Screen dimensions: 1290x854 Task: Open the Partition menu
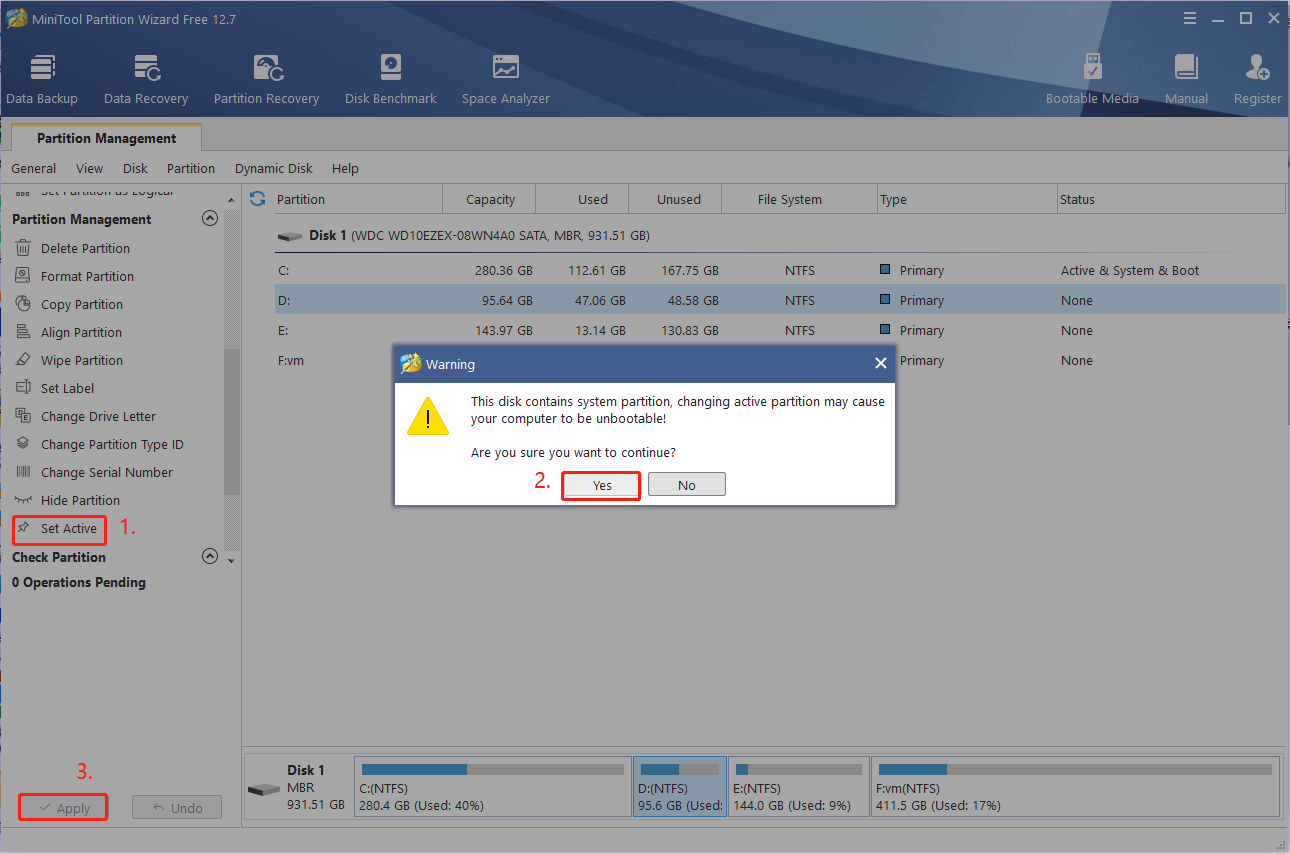pos(191,168)
